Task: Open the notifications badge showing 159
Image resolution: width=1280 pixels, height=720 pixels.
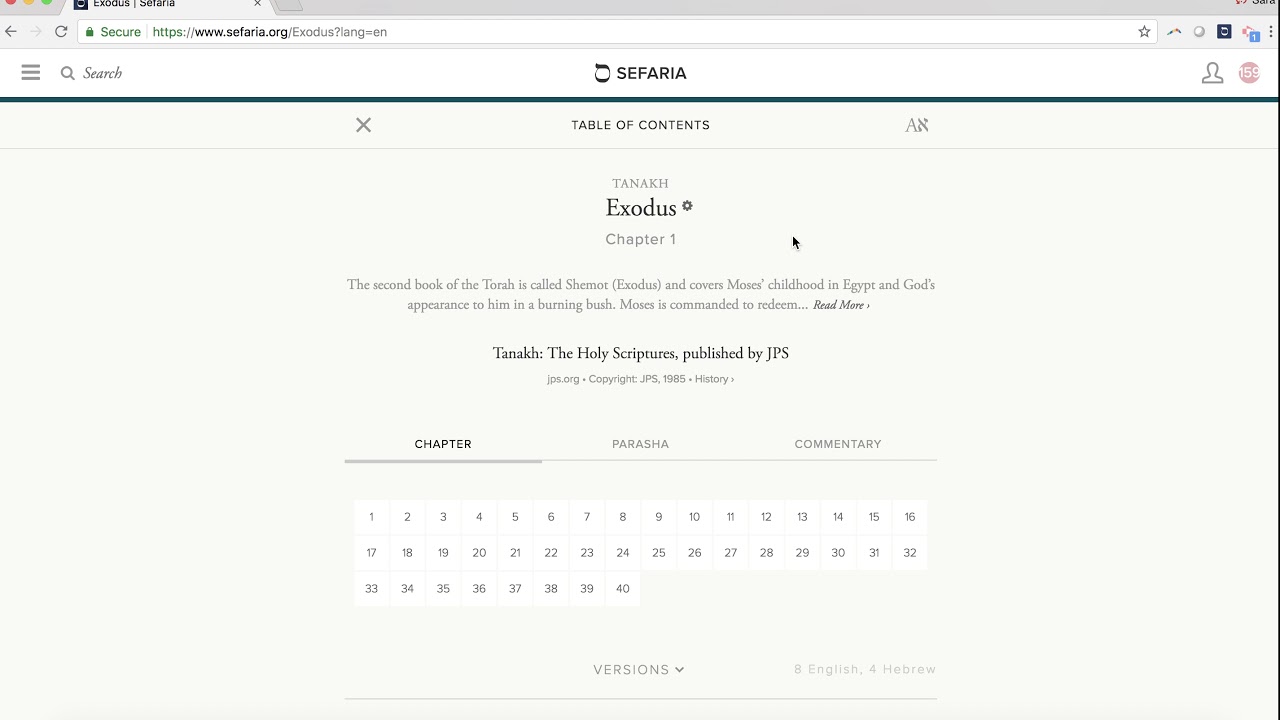Action: pos(1249,73)
